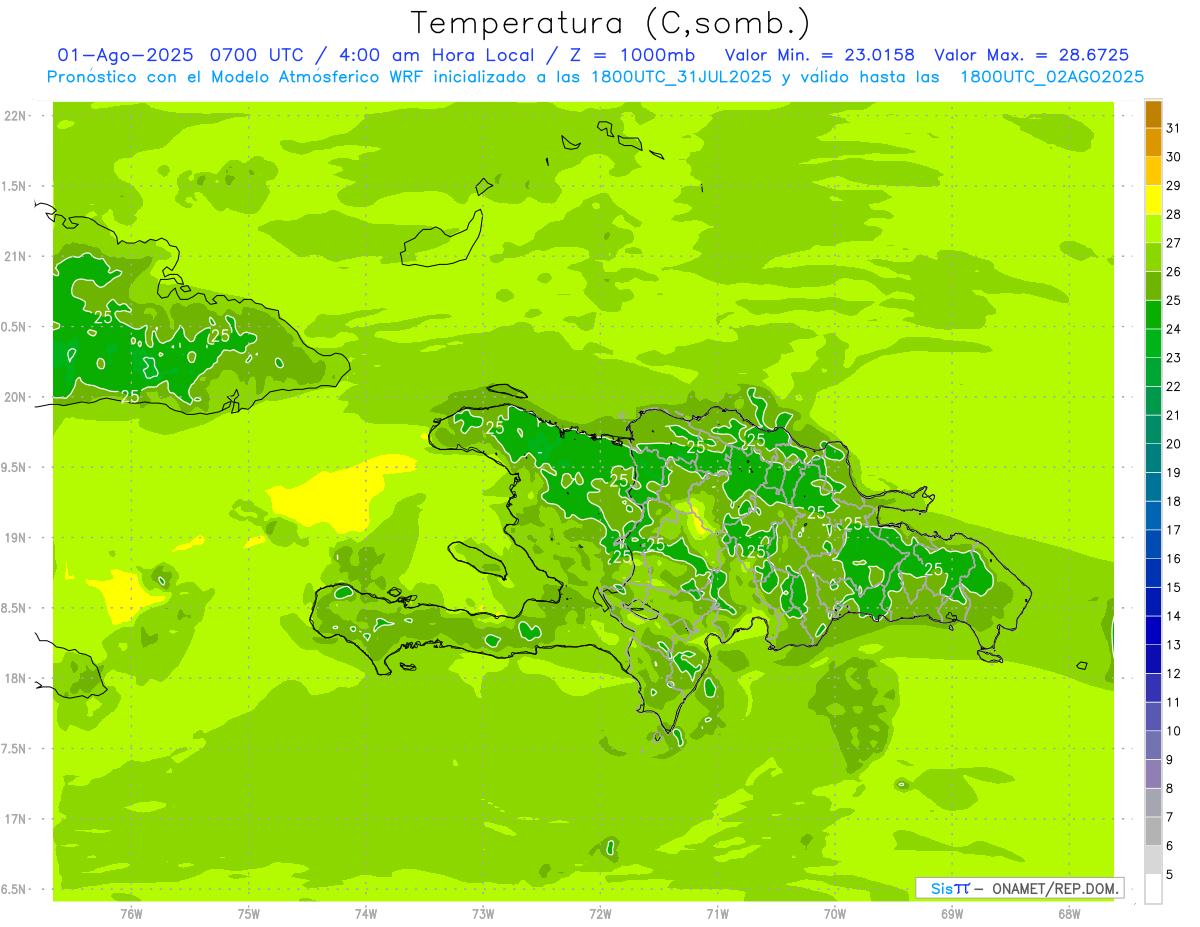
Task: Click the '1800UTC_02AGO2025' validity text
Action: [x=1052, y=77]
